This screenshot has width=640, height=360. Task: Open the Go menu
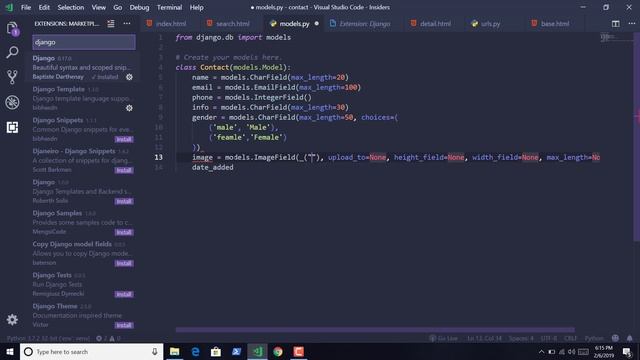(x=118, y=7)
